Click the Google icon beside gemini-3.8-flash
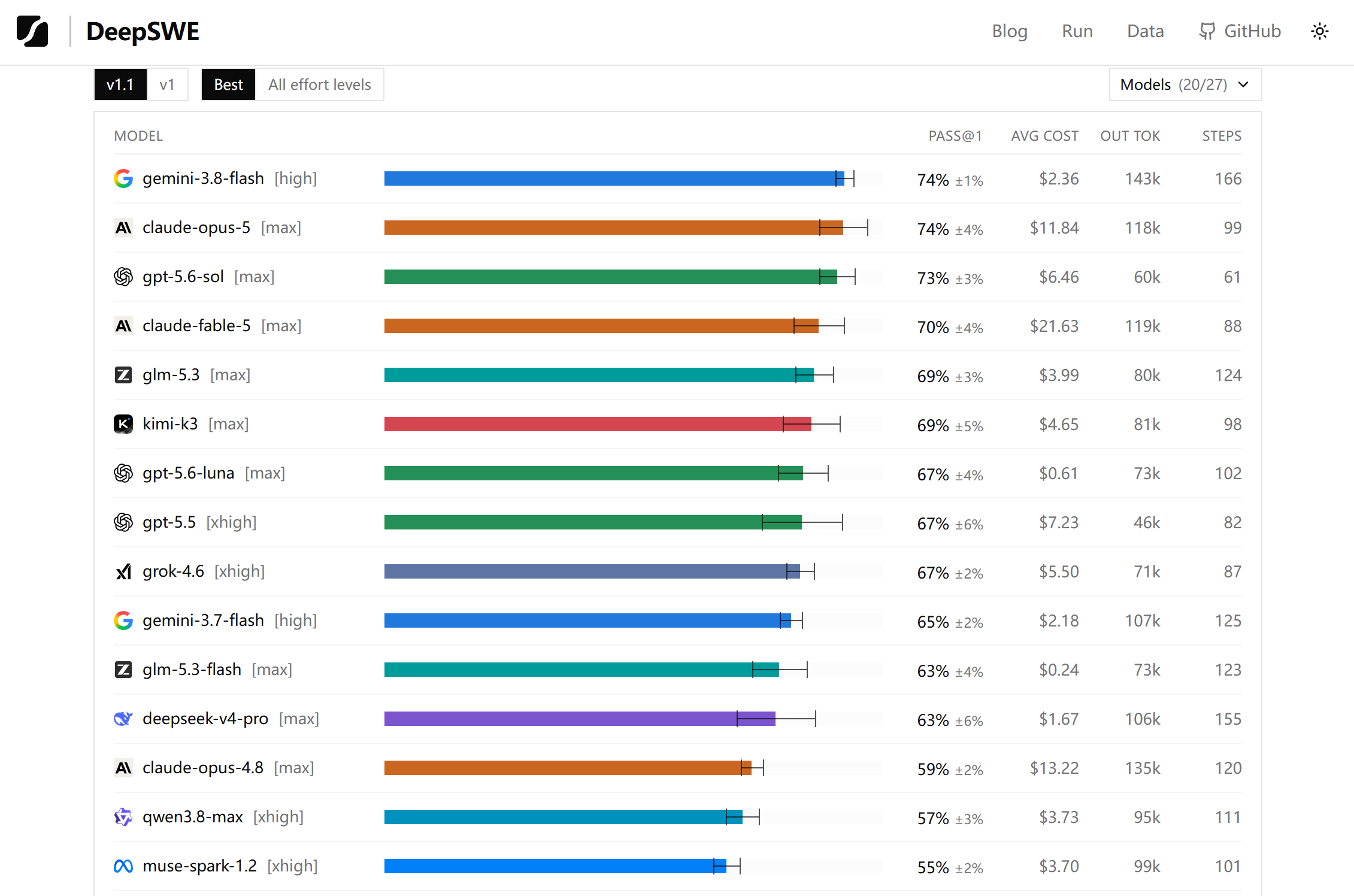 [123, 178]
